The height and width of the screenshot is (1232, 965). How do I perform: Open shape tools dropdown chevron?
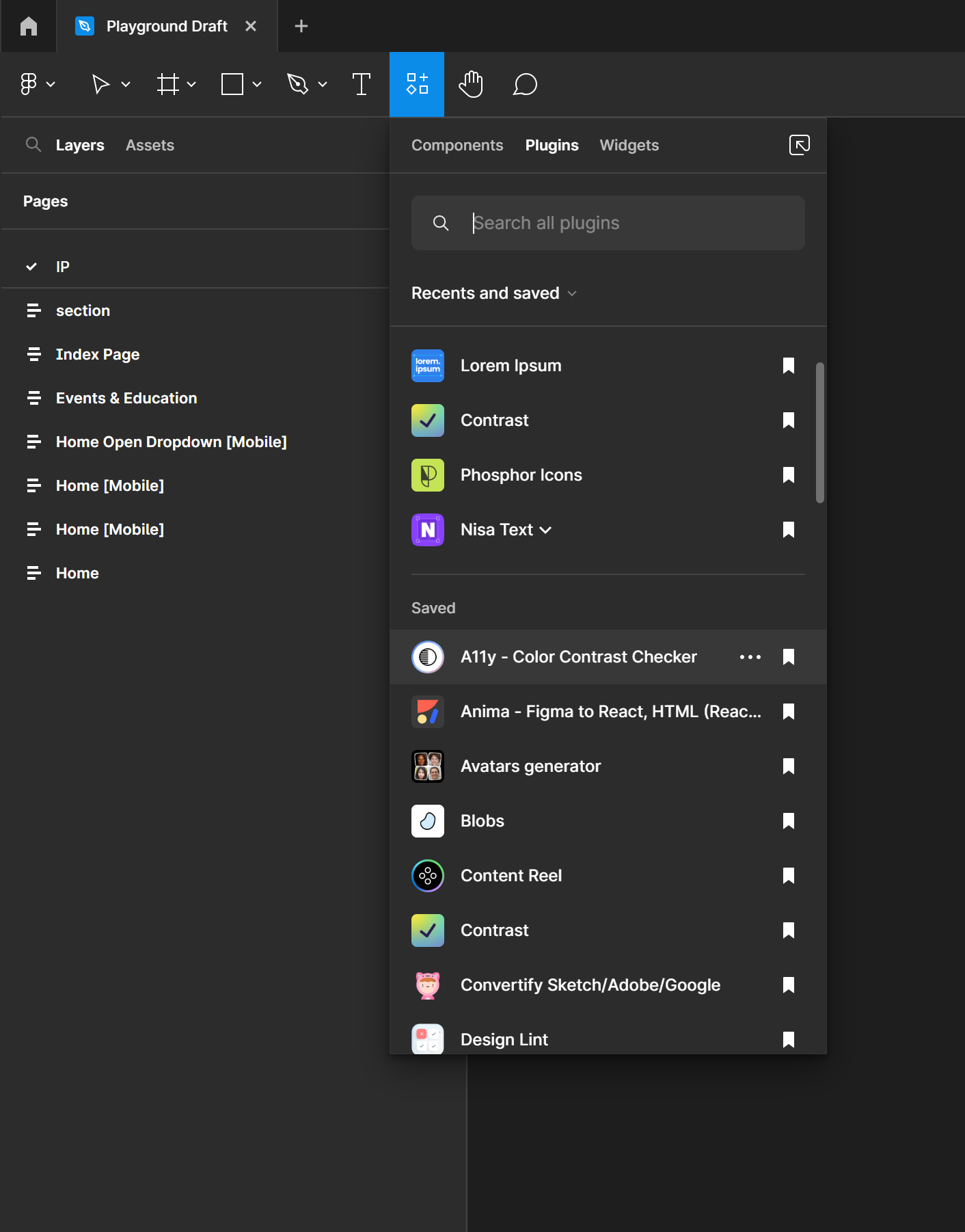(x=257, y=85)
